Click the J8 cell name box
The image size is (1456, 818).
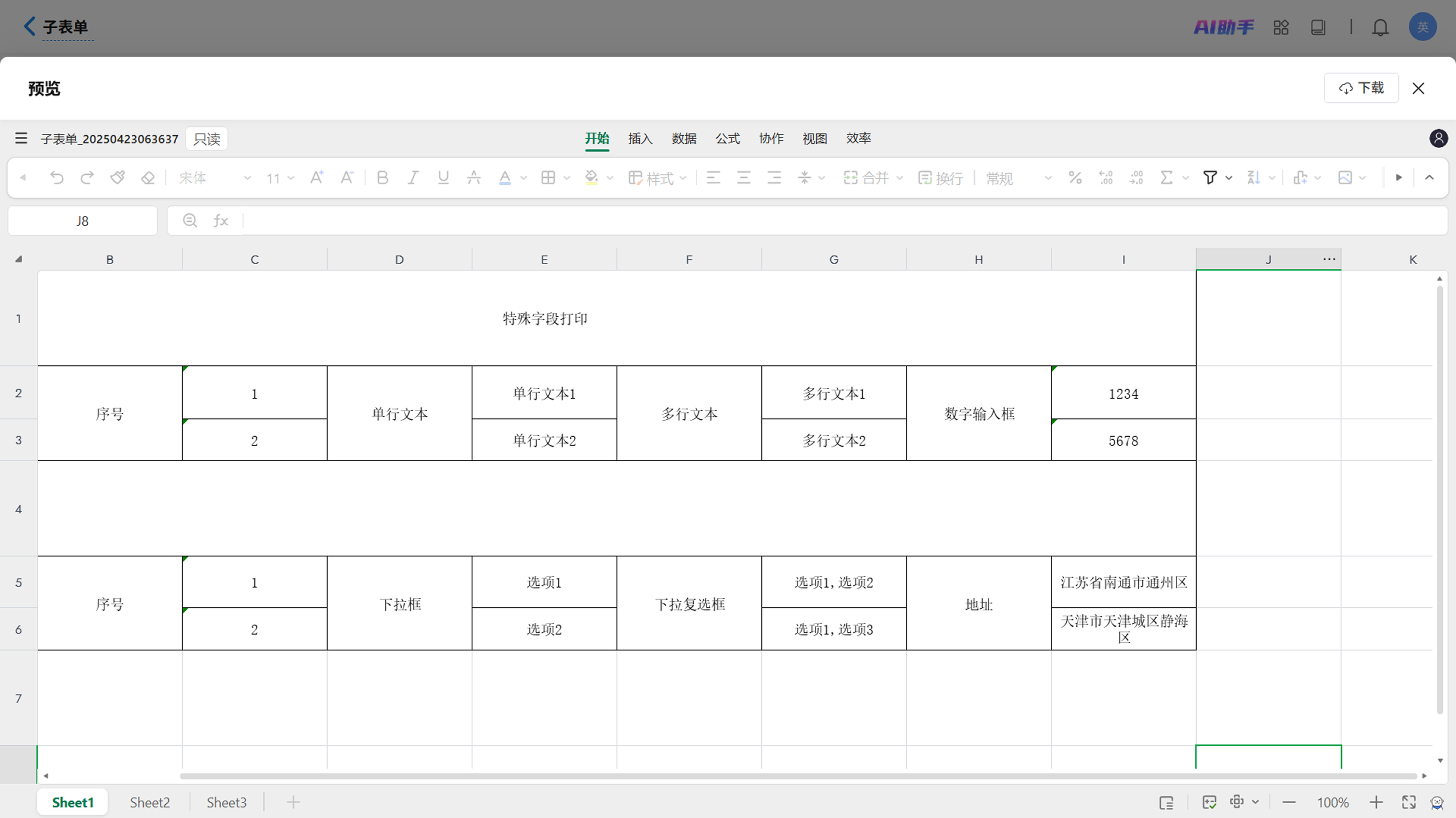coord(83,221)
